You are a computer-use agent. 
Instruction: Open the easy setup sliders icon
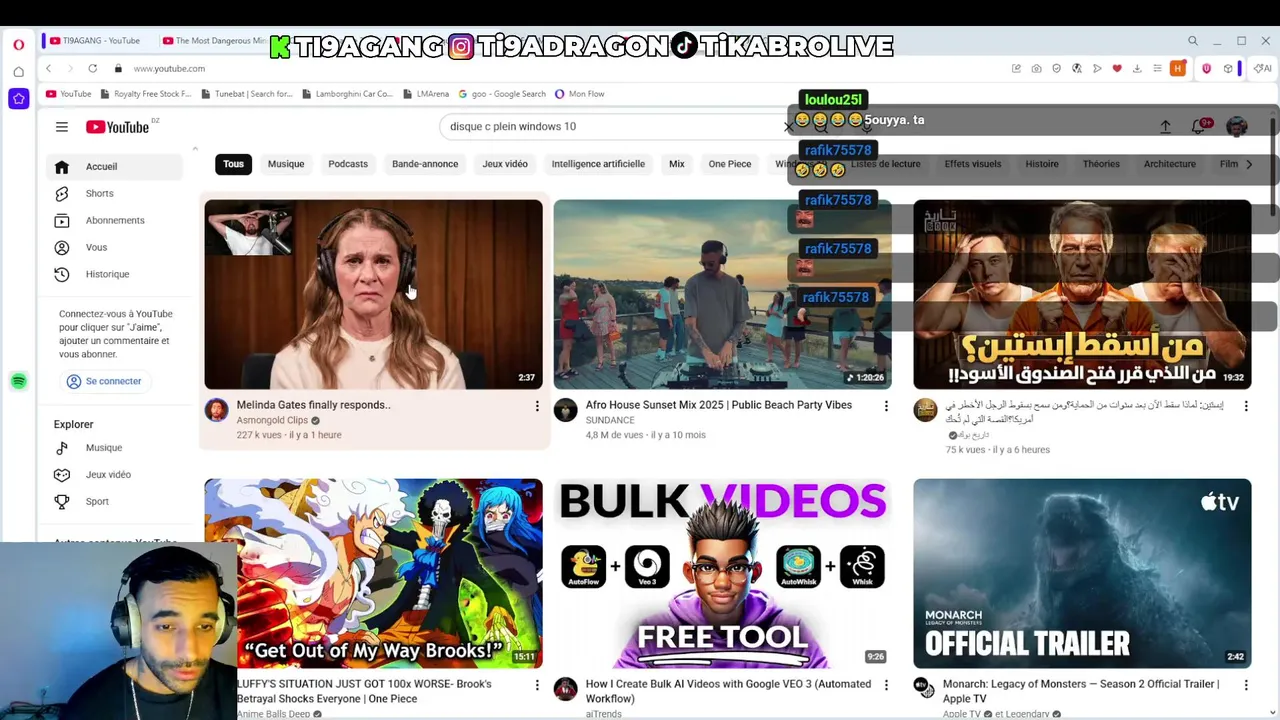tap(1157, 68)
